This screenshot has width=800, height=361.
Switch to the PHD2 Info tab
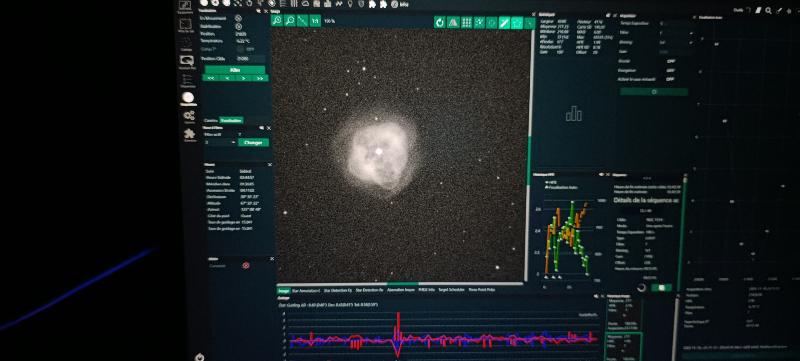[427, 290]
